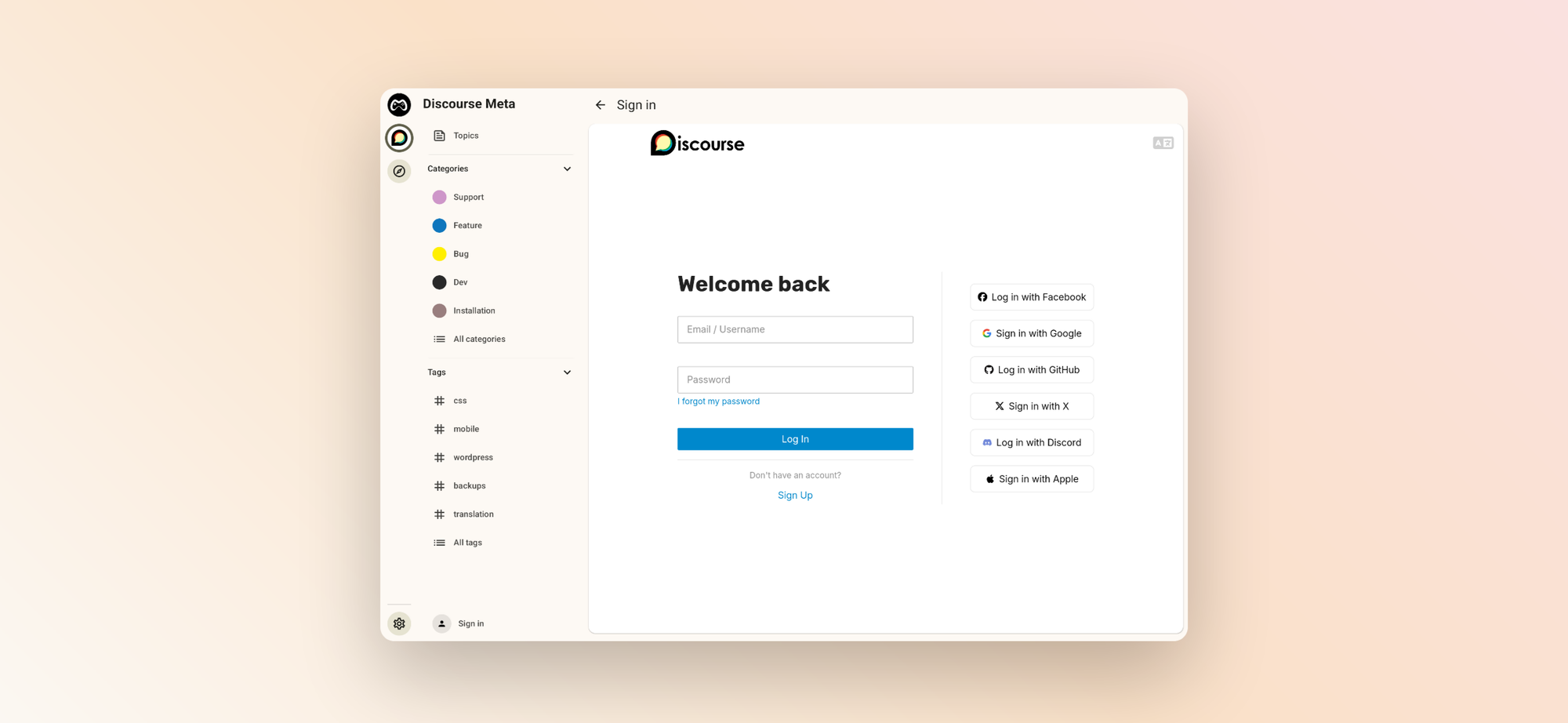The width and height of the screenshot is (1568, 723).
Task: Click the hashtag icon beside the css tag
Action: click(x=439, y=400)
